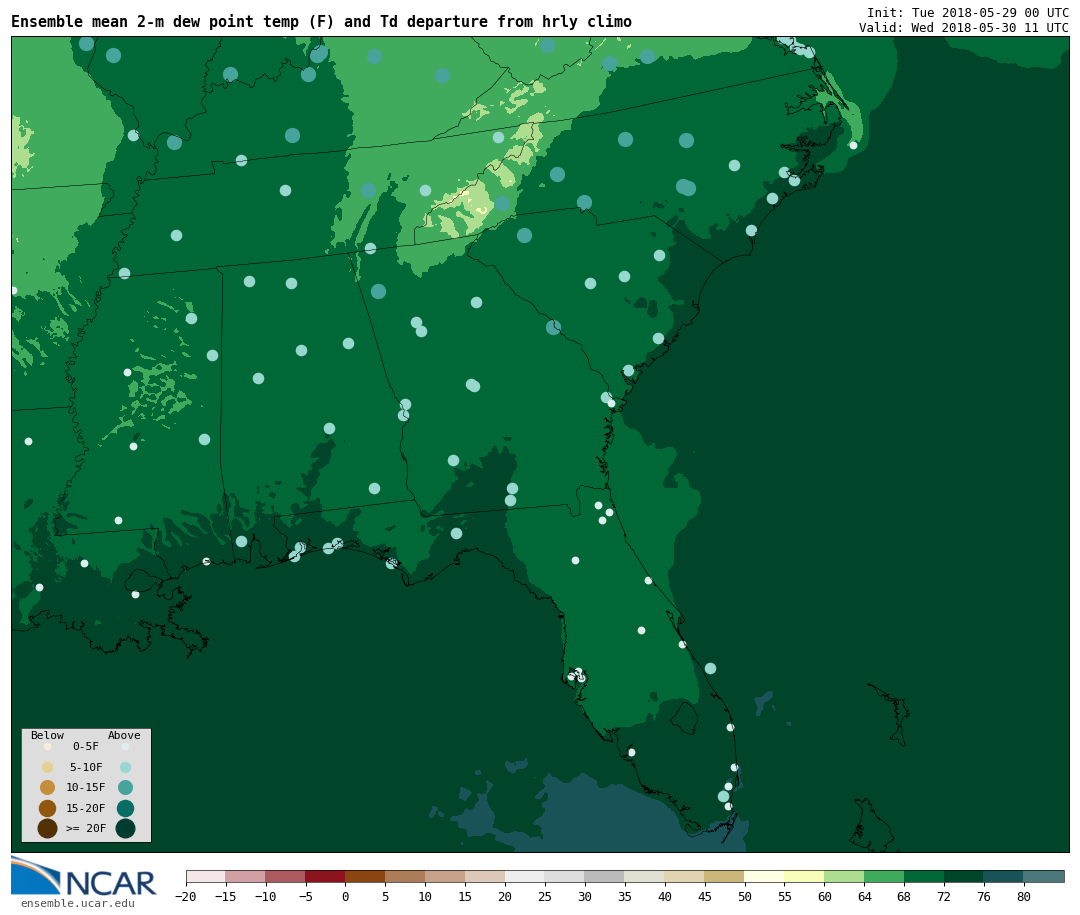Select the rose swatch between -10 and -5

point(286,876)
